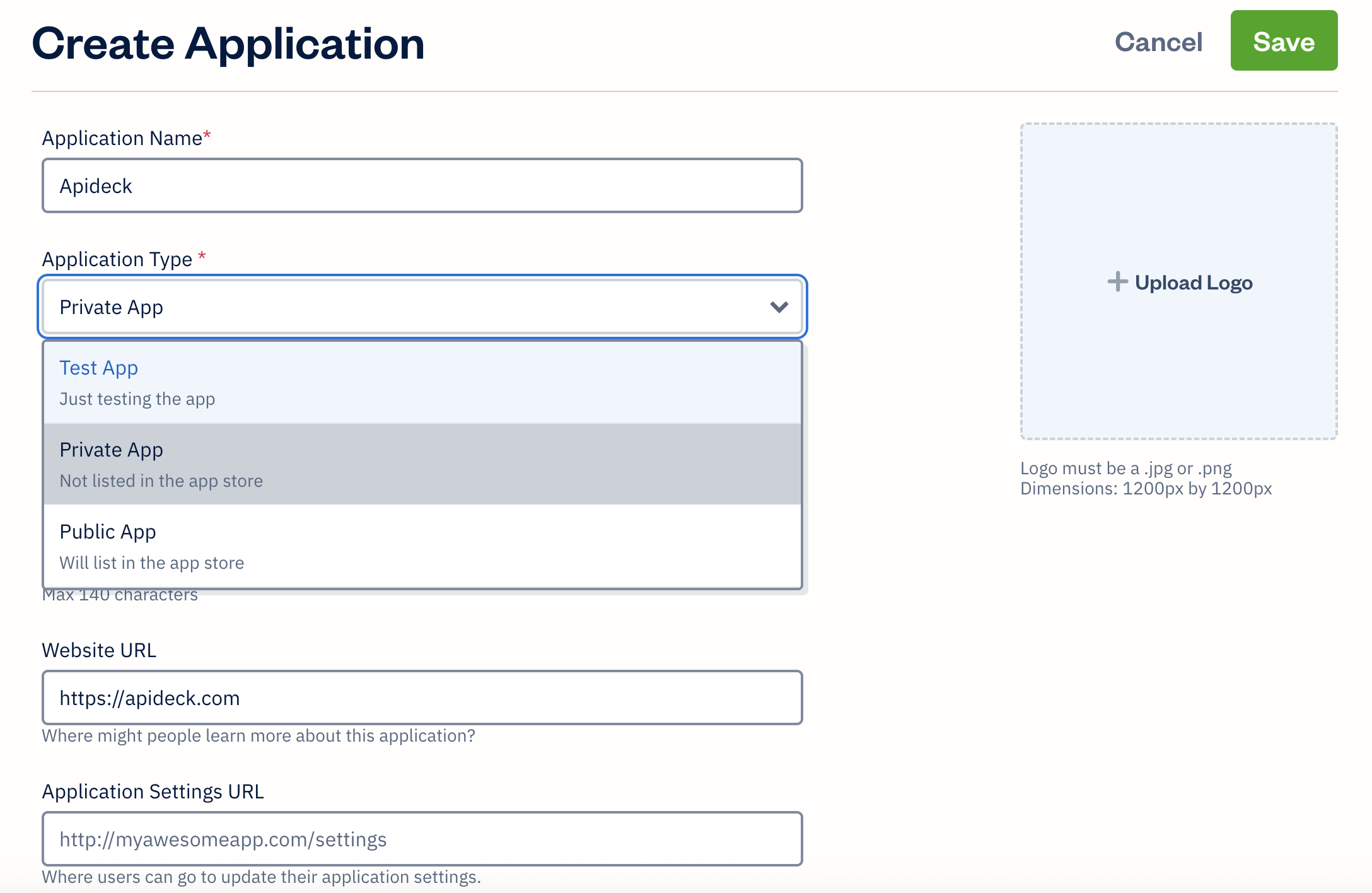Click inside the Application Name field
The height and width of the screenshot is (893, 1372).
[x=421, y=185]
